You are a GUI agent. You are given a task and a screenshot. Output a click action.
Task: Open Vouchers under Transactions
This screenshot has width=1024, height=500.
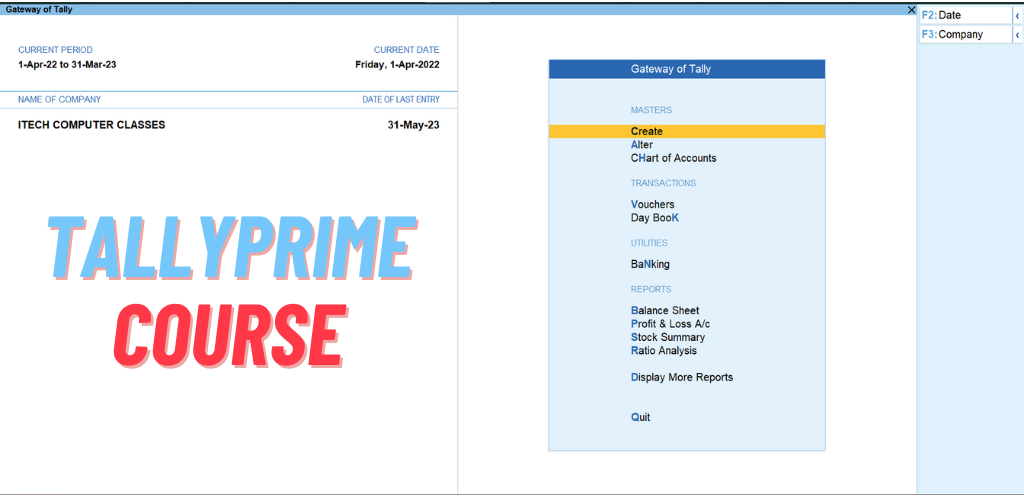pos(652,204)
